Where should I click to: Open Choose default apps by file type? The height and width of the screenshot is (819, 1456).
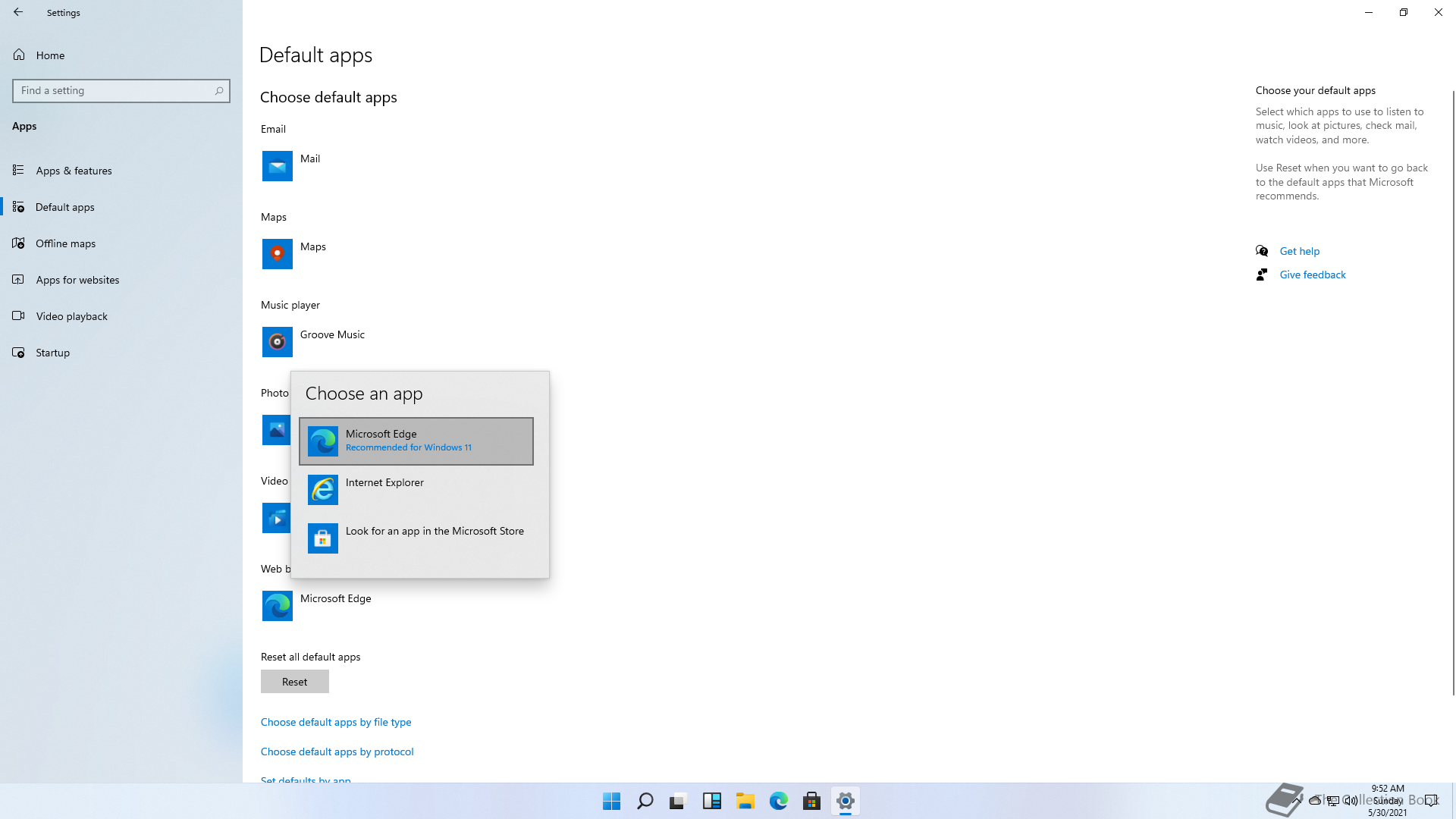tap(336, 722)
